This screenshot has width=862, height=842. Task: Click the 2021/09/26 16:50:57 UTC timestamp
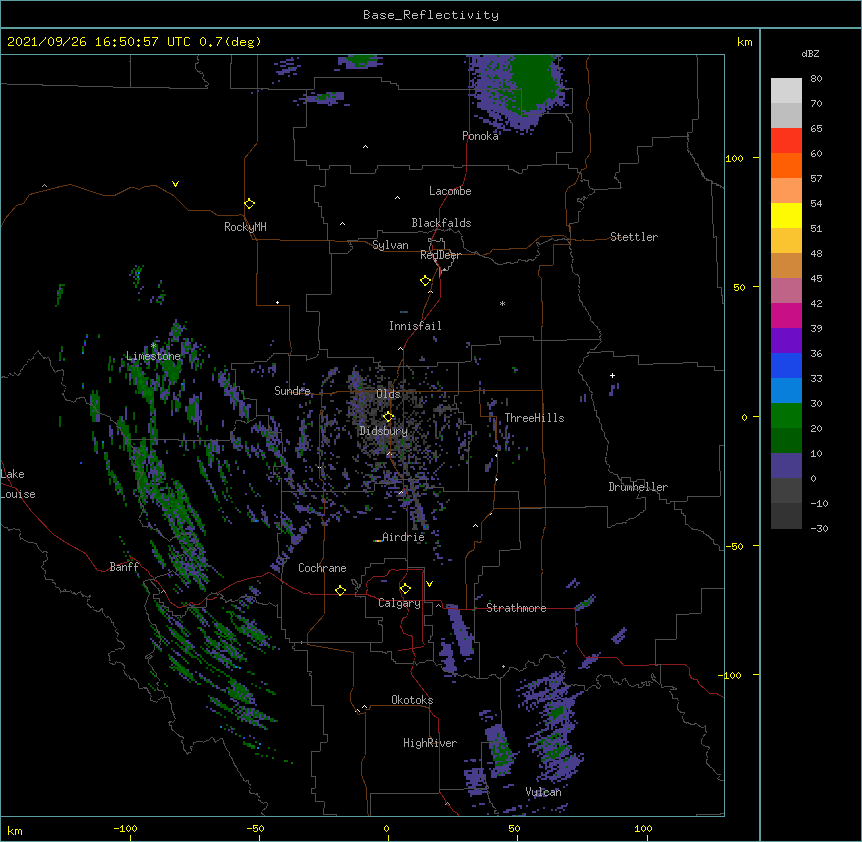pos(98,42)
